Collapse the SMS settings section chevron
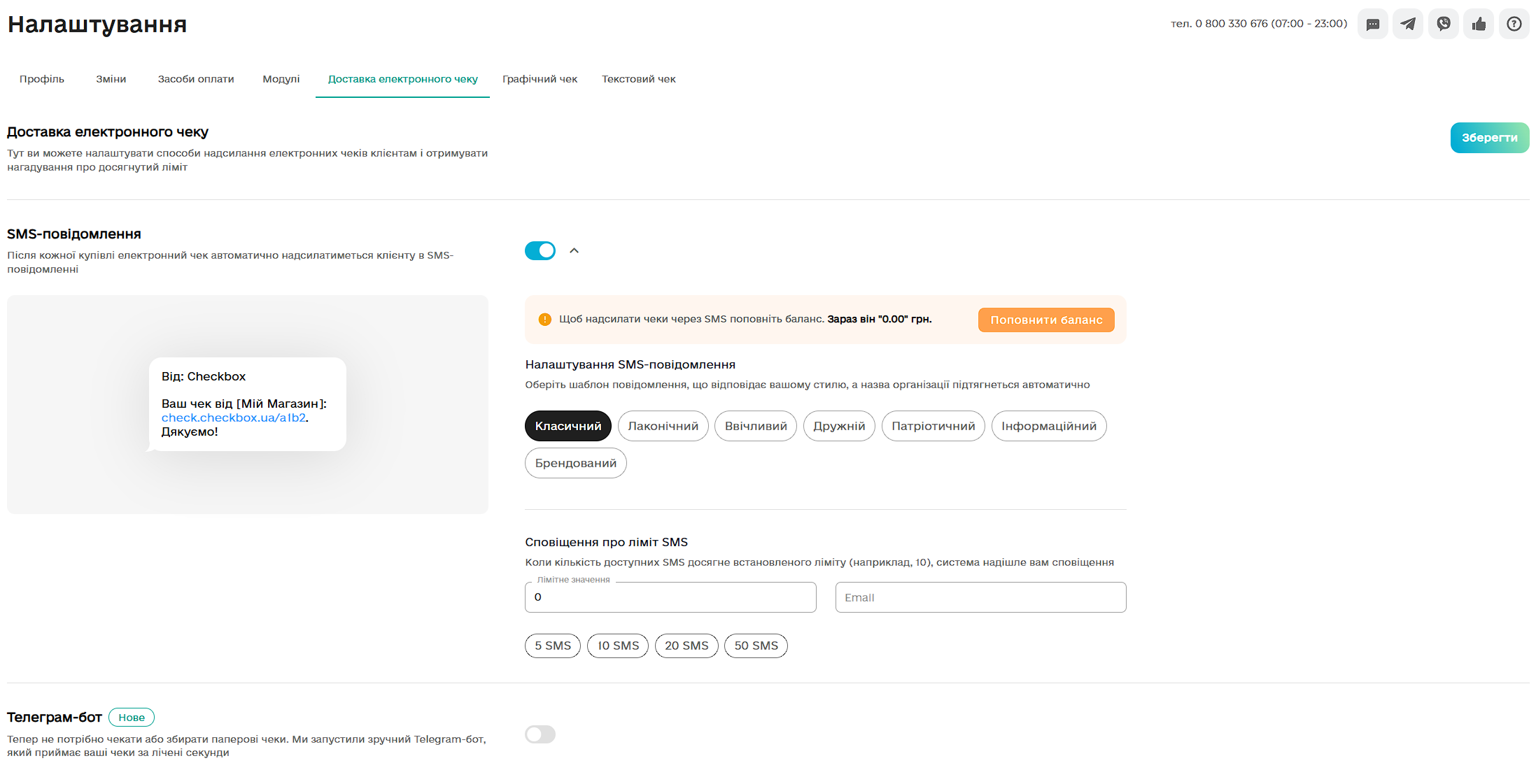The width and height of the screenshot is (1536, 784). coord(575,250)
